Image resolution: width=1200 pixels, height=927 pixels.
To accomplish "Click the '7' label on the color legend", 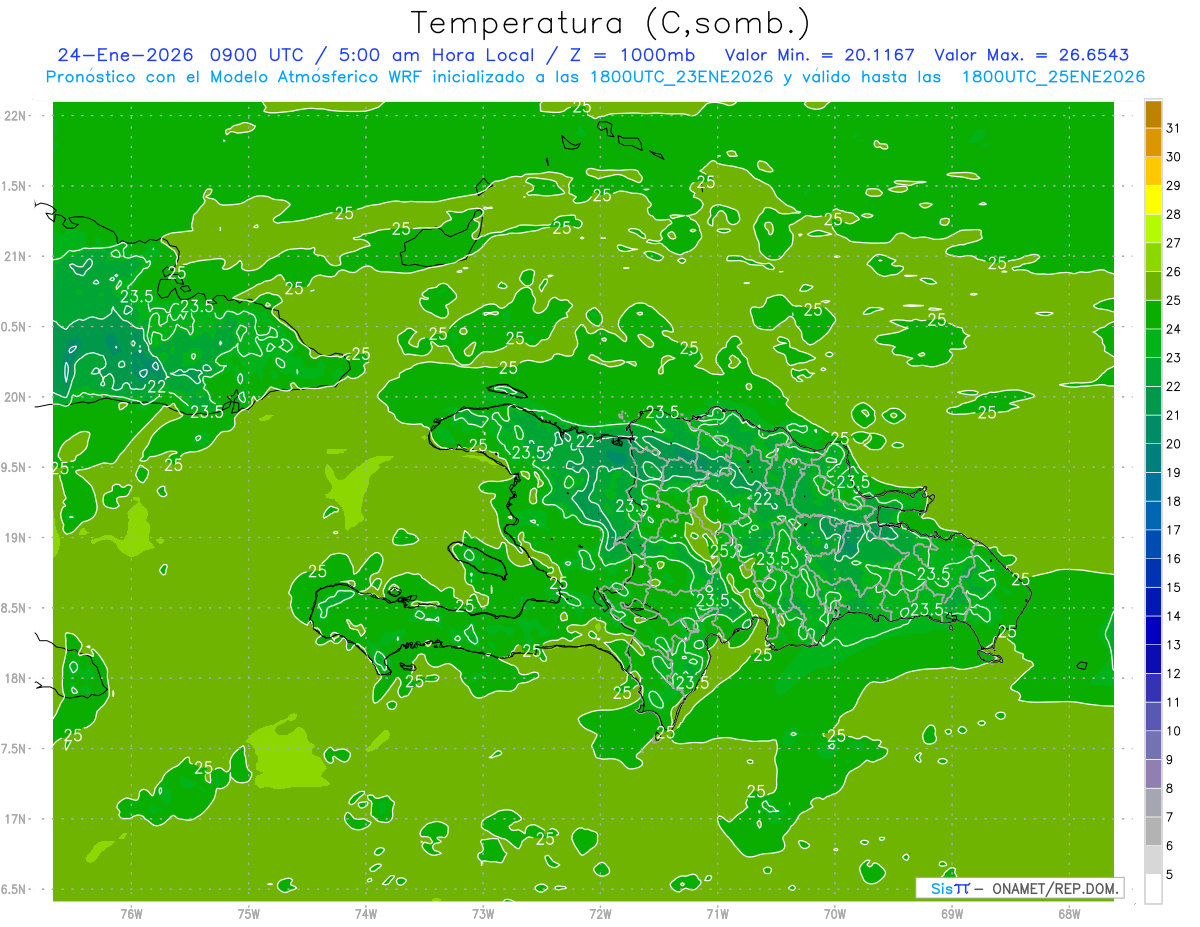I will [x=1170, y=817].
